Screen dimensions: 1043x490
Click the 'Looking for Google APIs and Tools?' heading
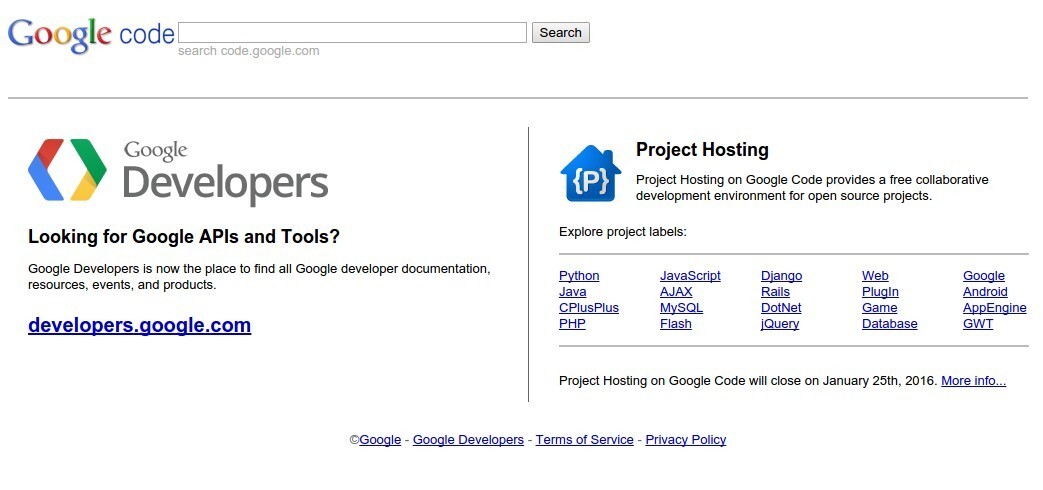184,237
